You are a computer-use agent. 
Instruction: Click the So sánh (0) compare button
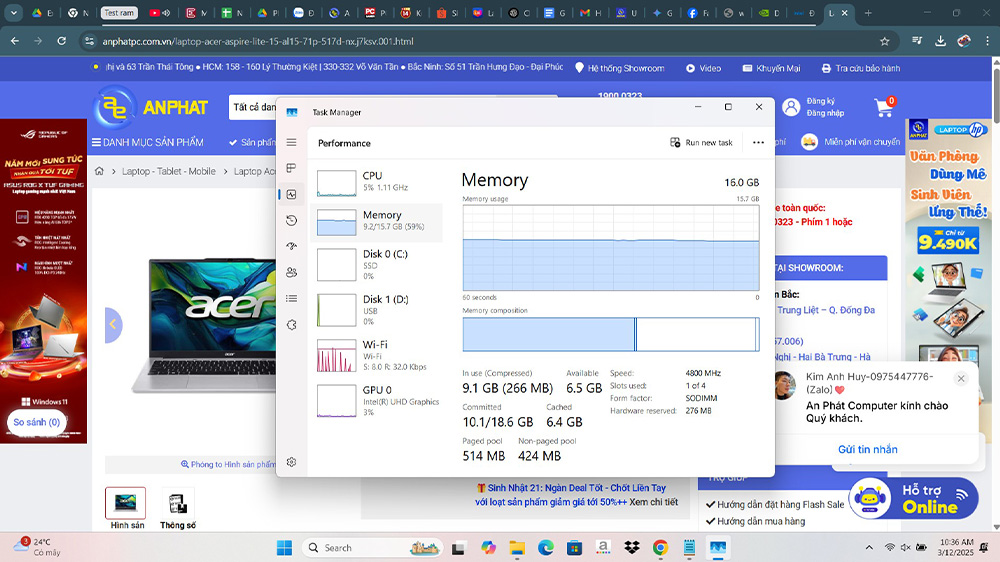[36, 422]
